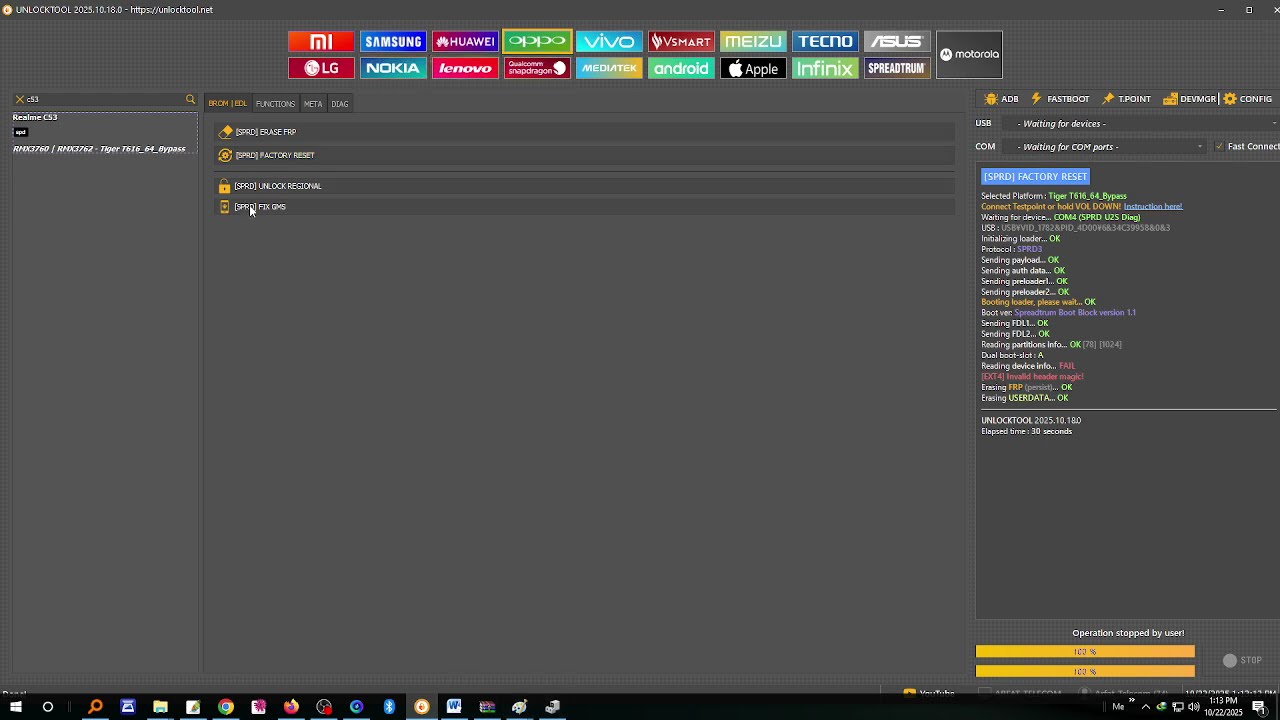The height and width of the screenshot is (720, 1280).
Task: Select the Samsung brand logo
Action: pyautogui.click(x=393, y=41)
